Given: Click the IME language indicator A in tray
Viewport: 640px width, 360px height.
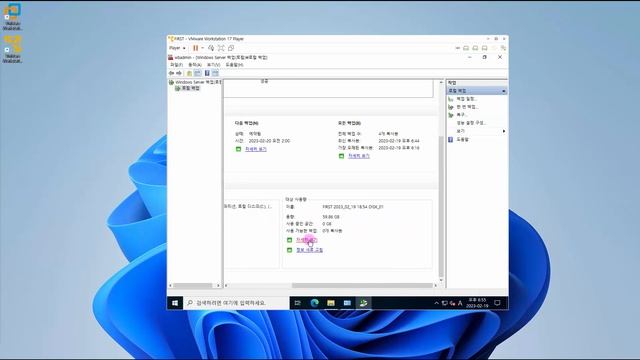Looking at the screenshot, I should (460, 303).
